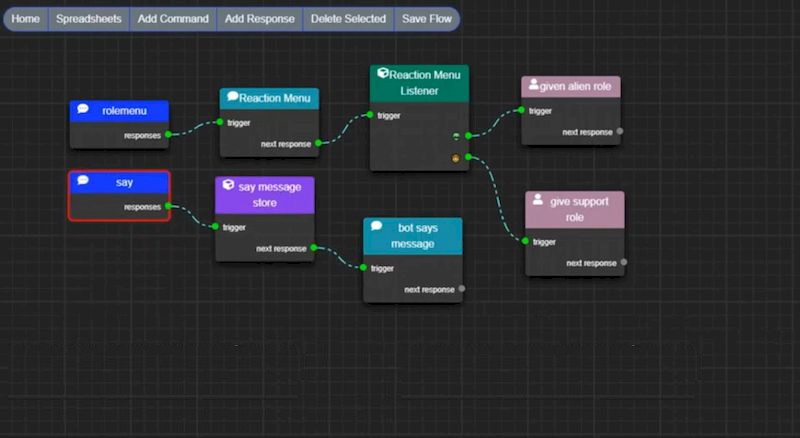Image resolution: width=800 pixels, height=438 pixels.
Task: Click the responses output port on rolemenu
Action: click(x=168, y=134)
